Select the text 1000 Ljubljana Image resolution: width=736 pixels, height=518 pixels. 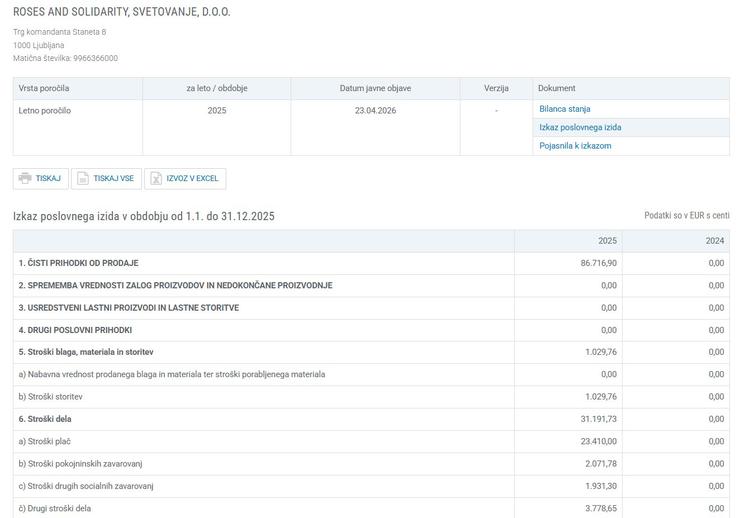tap(38, 45)
